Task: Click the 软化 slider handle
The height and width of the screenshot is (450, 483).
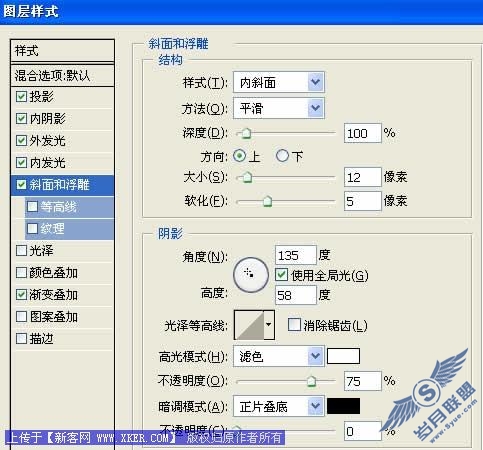Action: coord(267,201)
